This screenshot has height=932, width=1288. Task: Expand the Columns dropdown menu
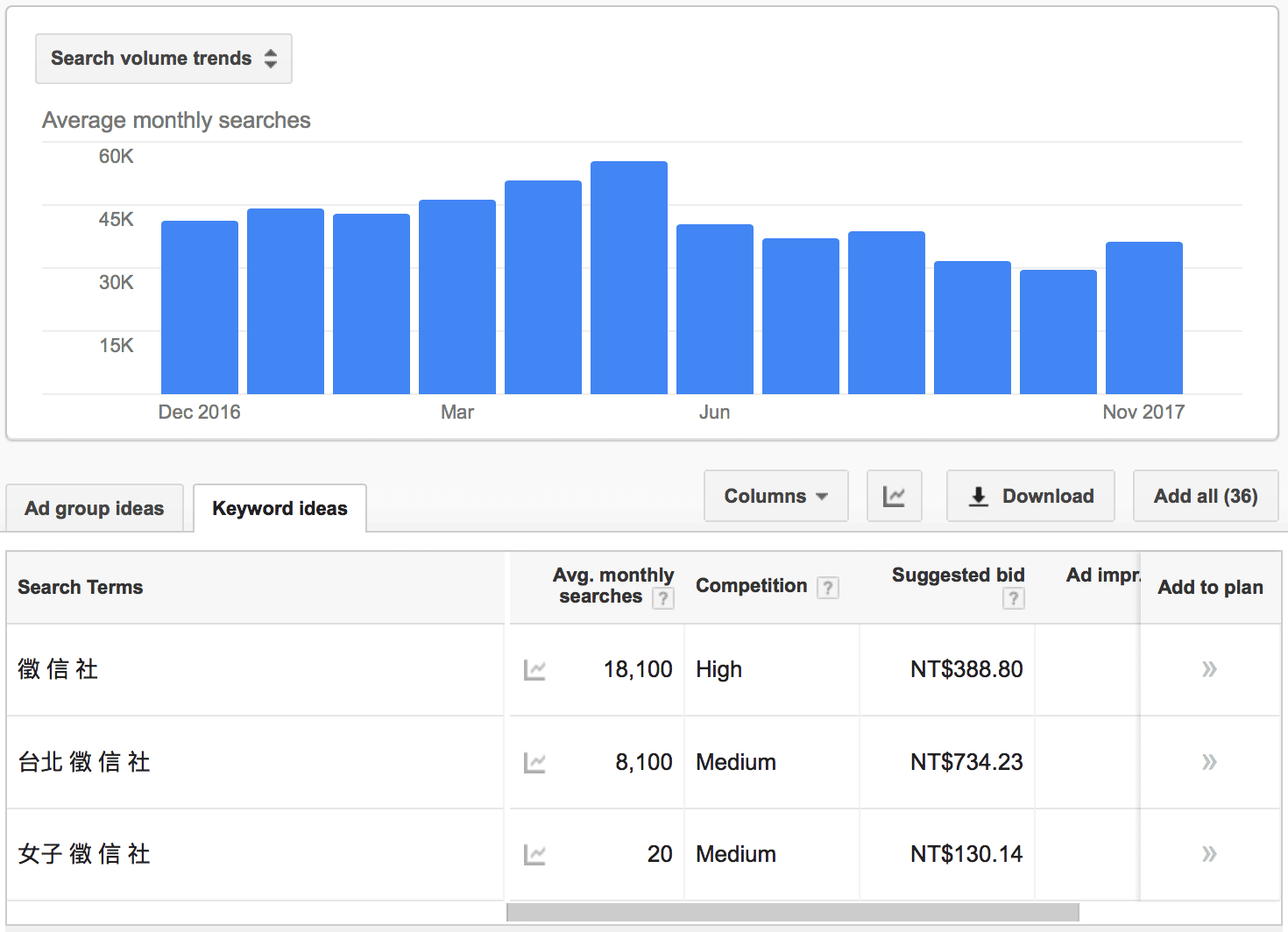(775, 497)
